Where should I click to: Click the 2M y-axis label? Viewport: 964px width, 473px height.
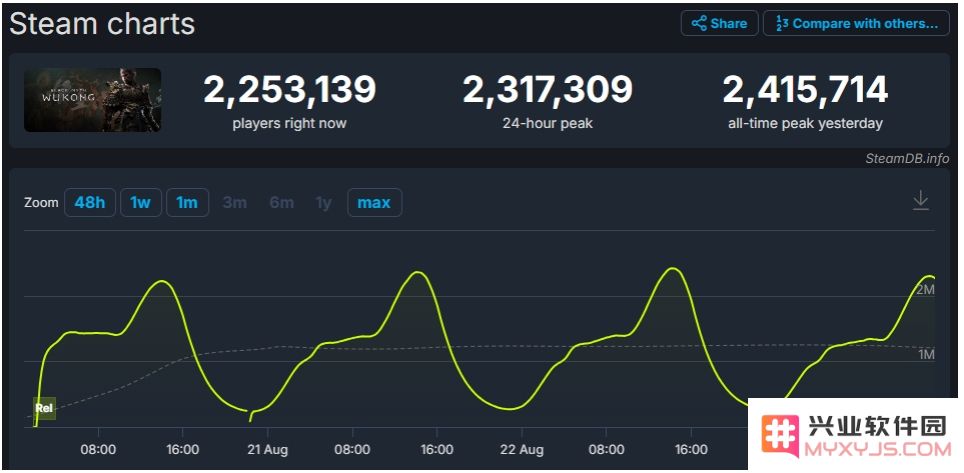tap(925, 290)
